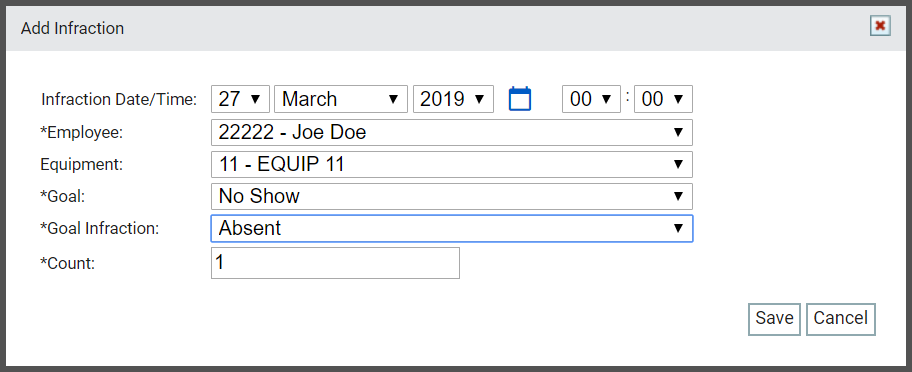Open the day dropdown showing 27
Image resolution: width=912 pixels, height=372 pixels.
tap(240, 99)
